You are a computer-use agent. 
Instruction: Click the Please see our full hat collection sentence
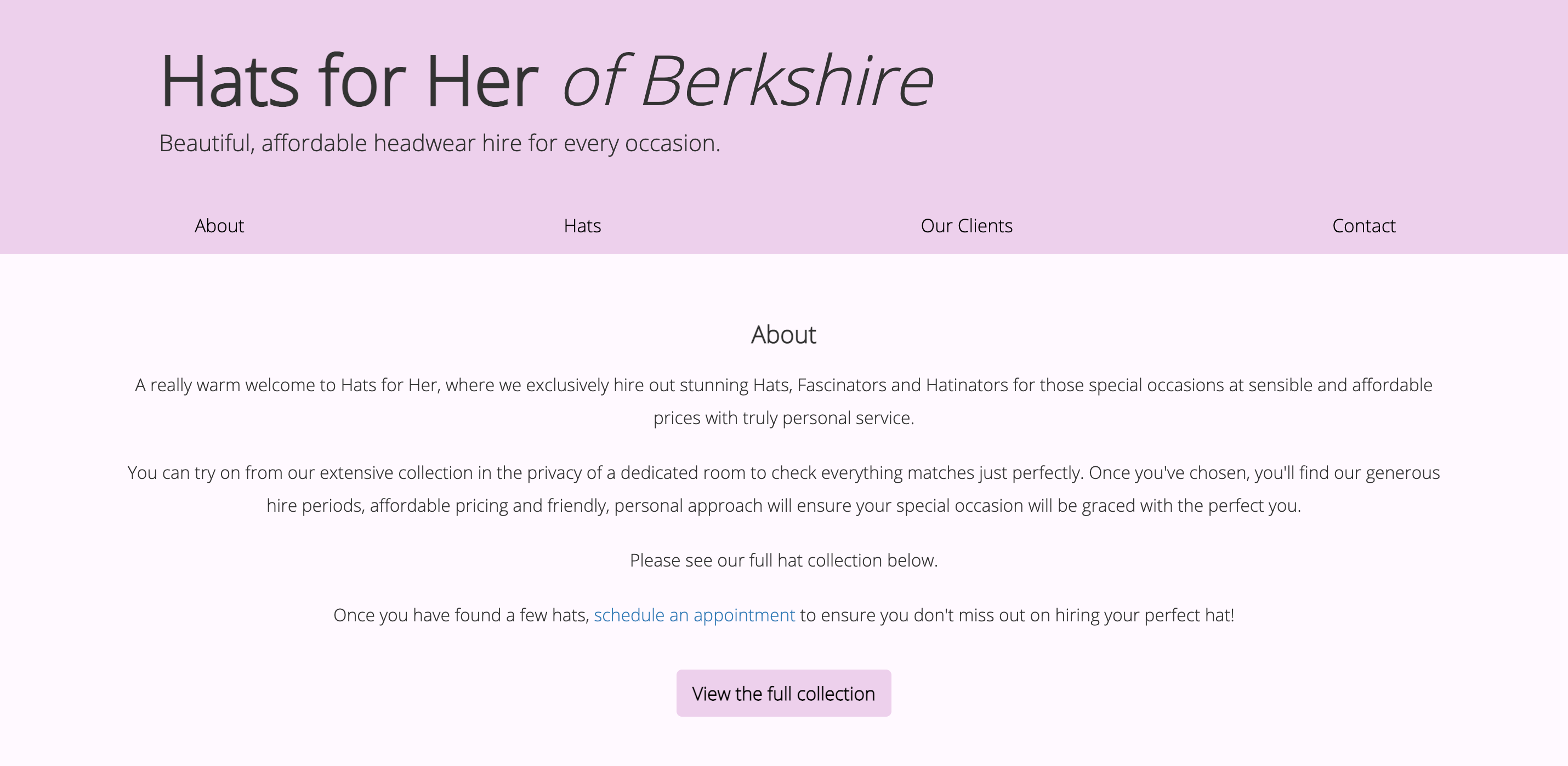tap(783, 561)
